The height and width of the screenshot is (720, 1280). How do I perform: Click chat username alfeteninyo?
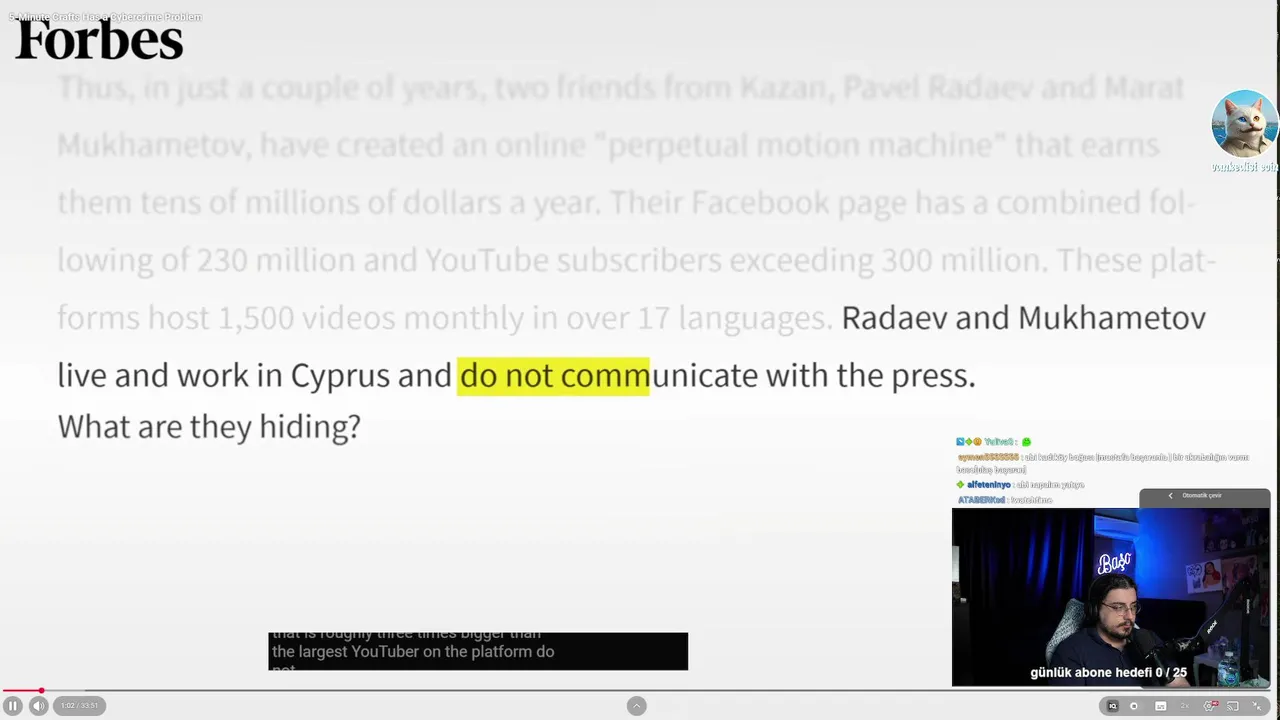tap(988, 485)
